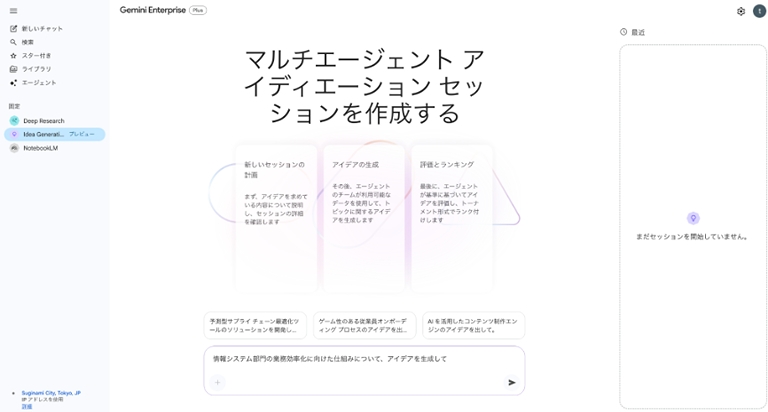
Task: Click the plus attach icon in prompt box
Action: click(x=217, y=382)
